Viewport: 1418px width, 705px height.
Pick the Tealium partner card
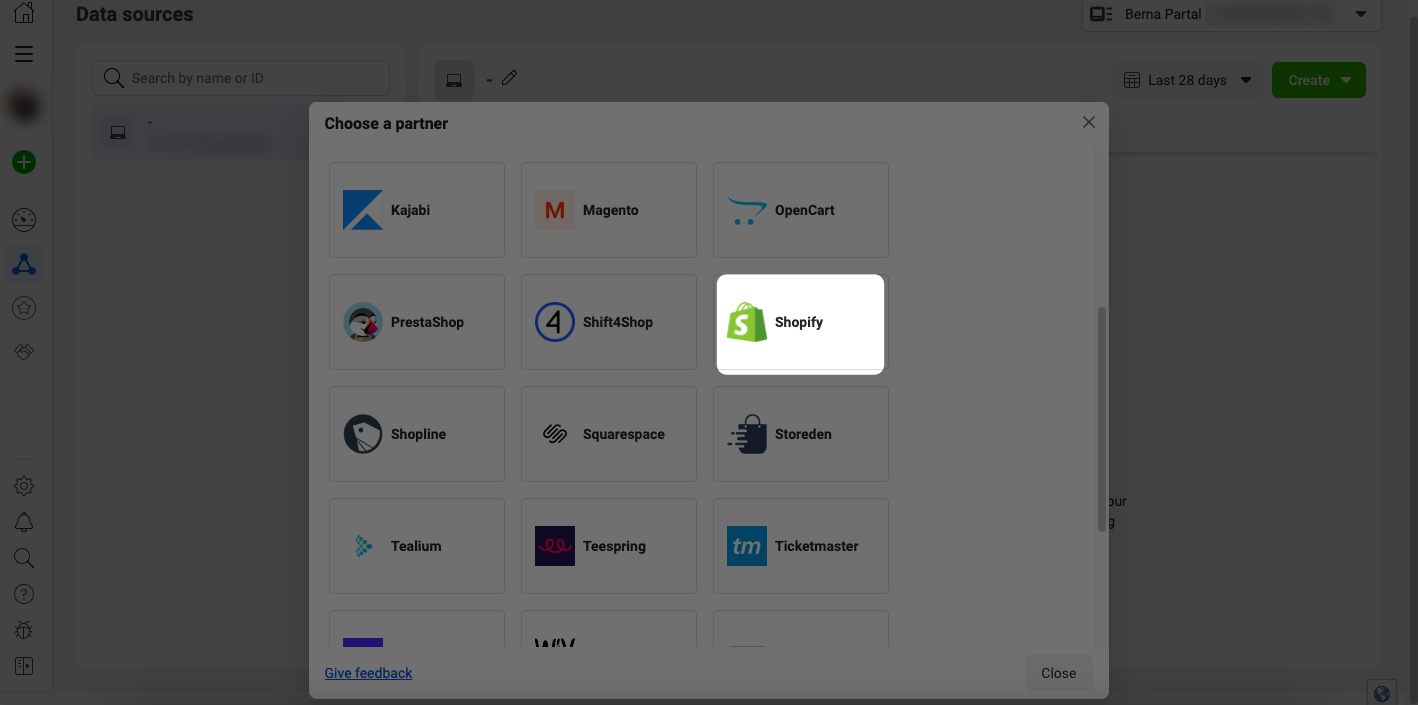tap(417, 546)
